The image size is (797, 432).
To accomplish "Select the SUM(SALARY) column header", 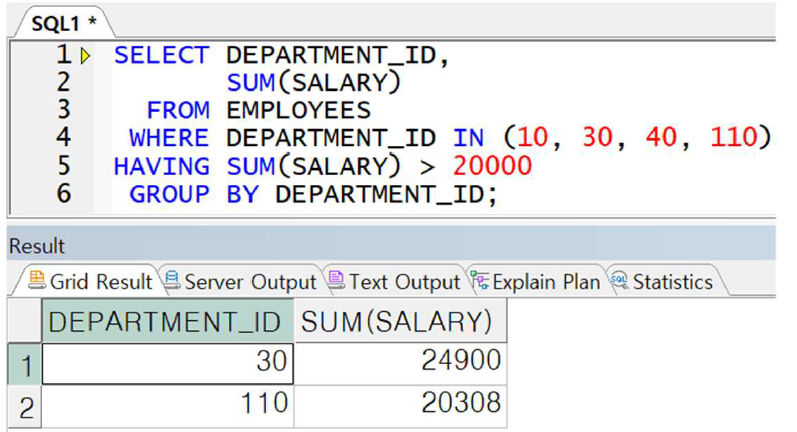I will coord(400,321).
